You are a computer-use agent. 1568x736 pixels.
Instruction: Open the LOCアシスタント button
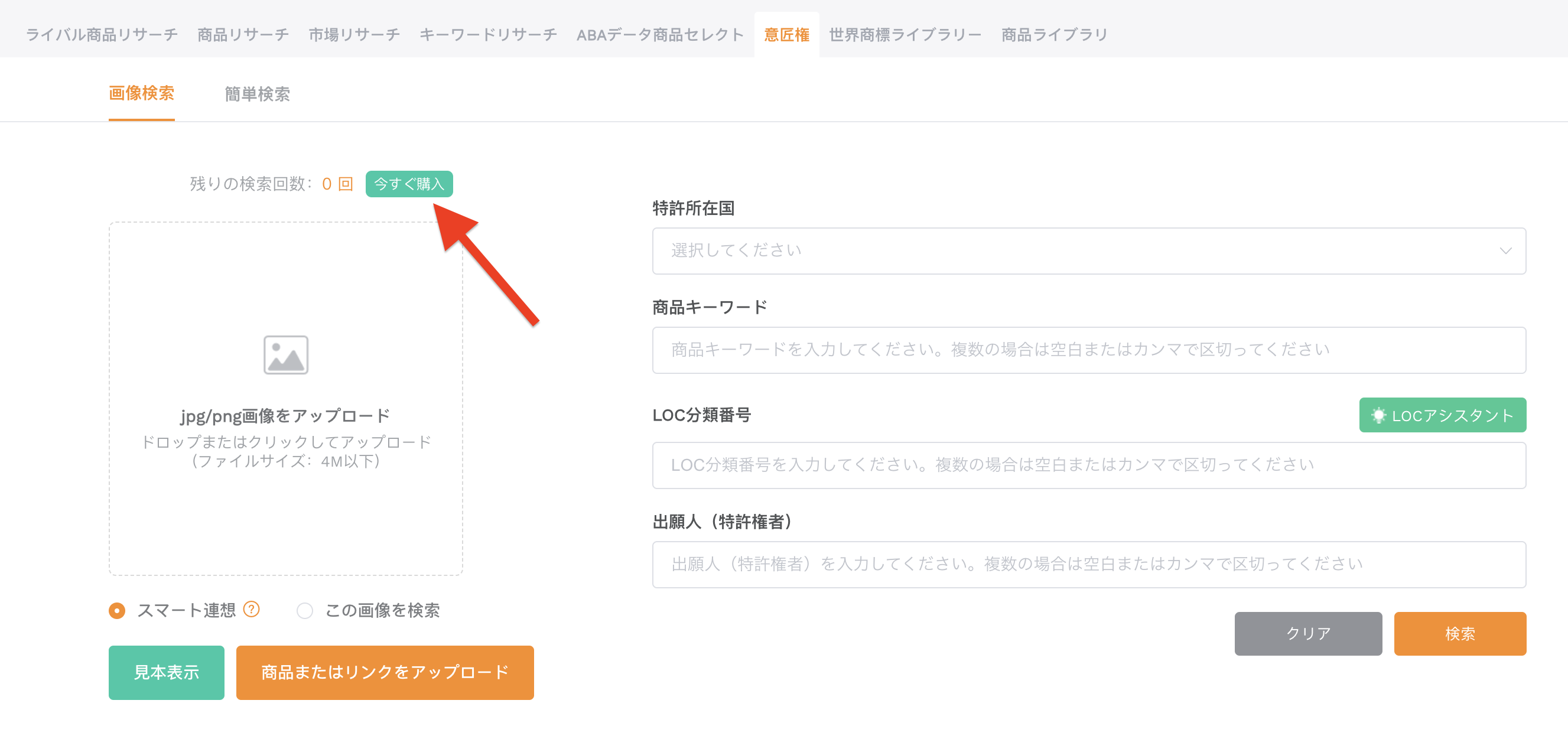(x=1442, y=415)
